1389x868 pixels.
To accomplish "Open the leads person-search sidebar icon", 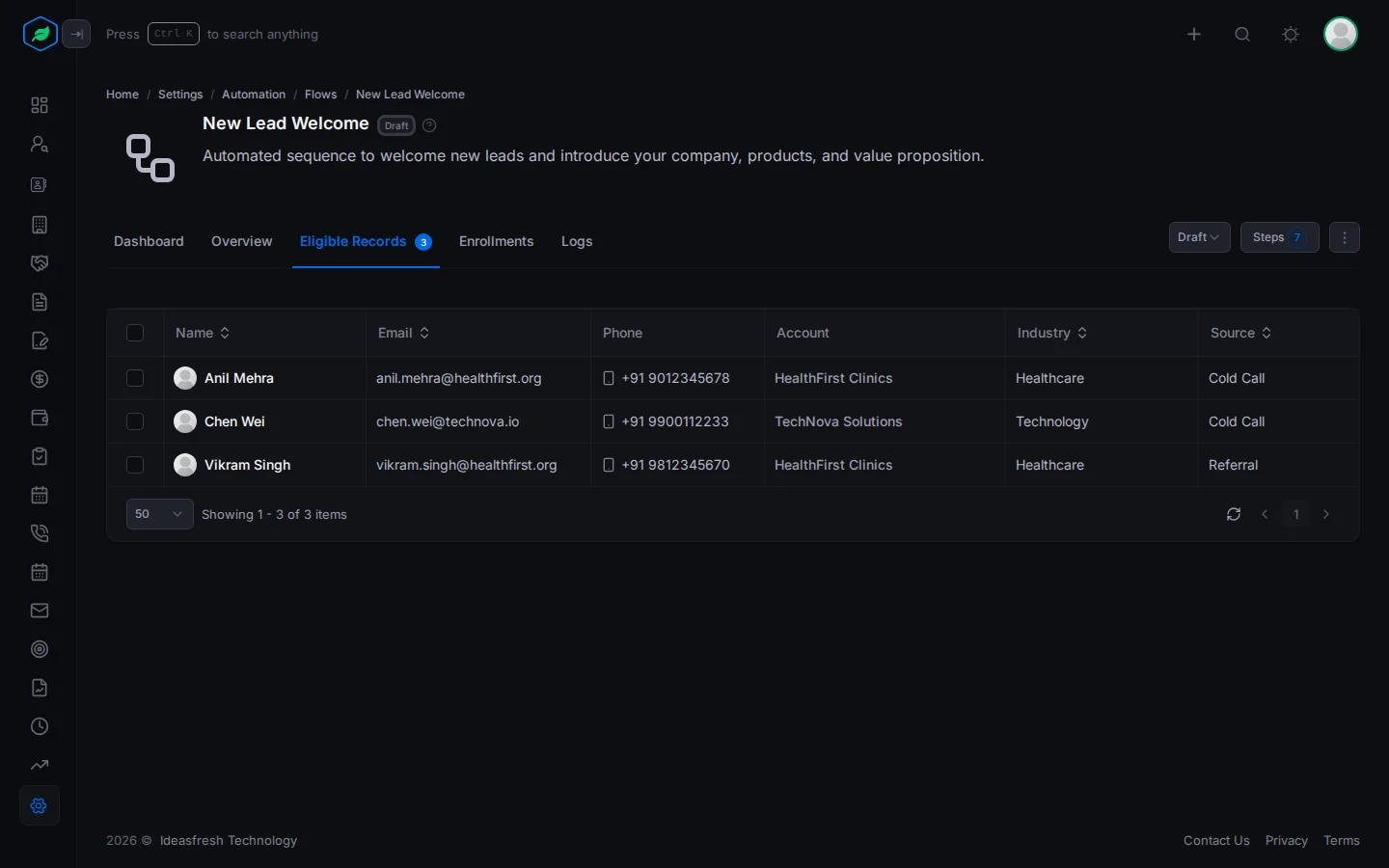I will 40,144.
